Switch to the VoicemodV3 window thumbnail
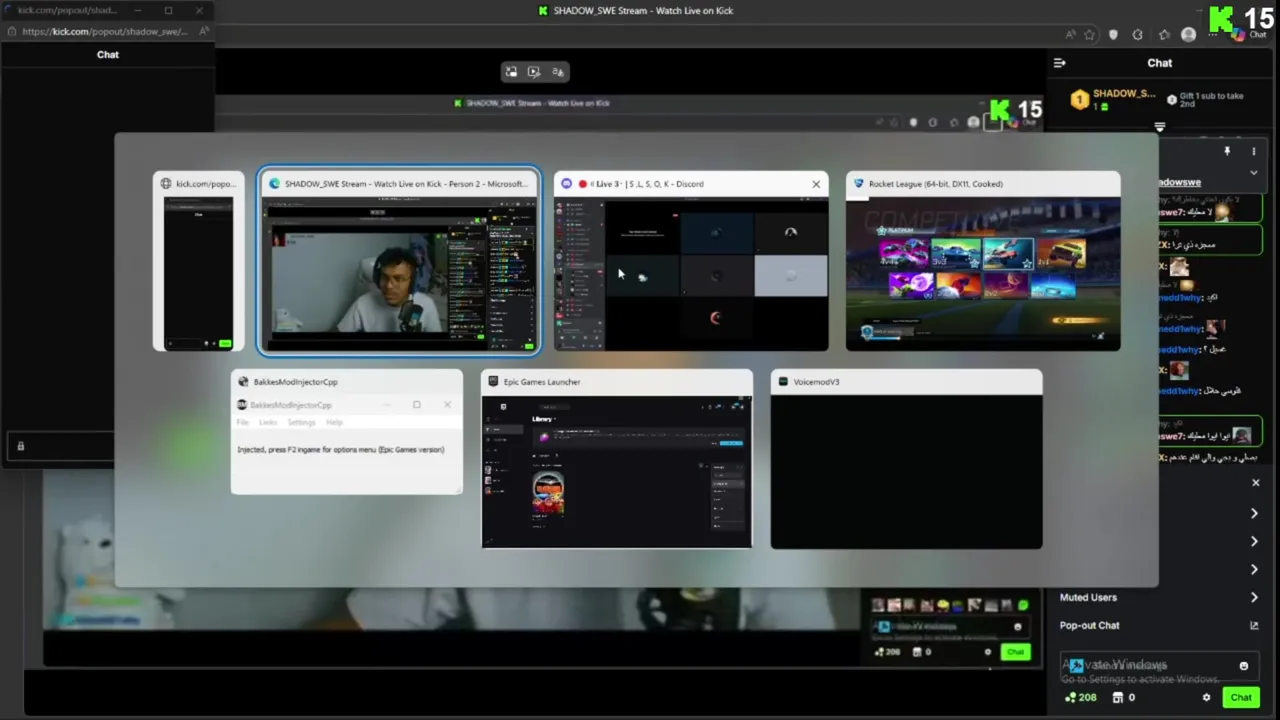This screenshot has width=1280, height=720. 906,459
